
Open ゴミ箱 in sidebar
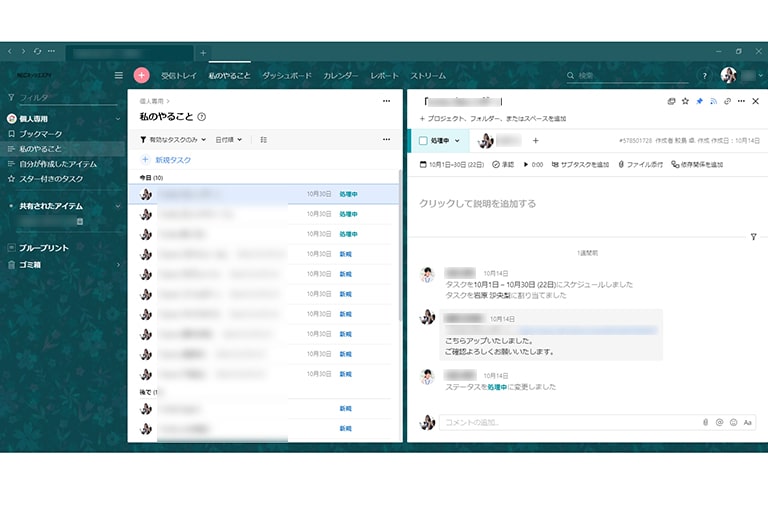point(29,265)
